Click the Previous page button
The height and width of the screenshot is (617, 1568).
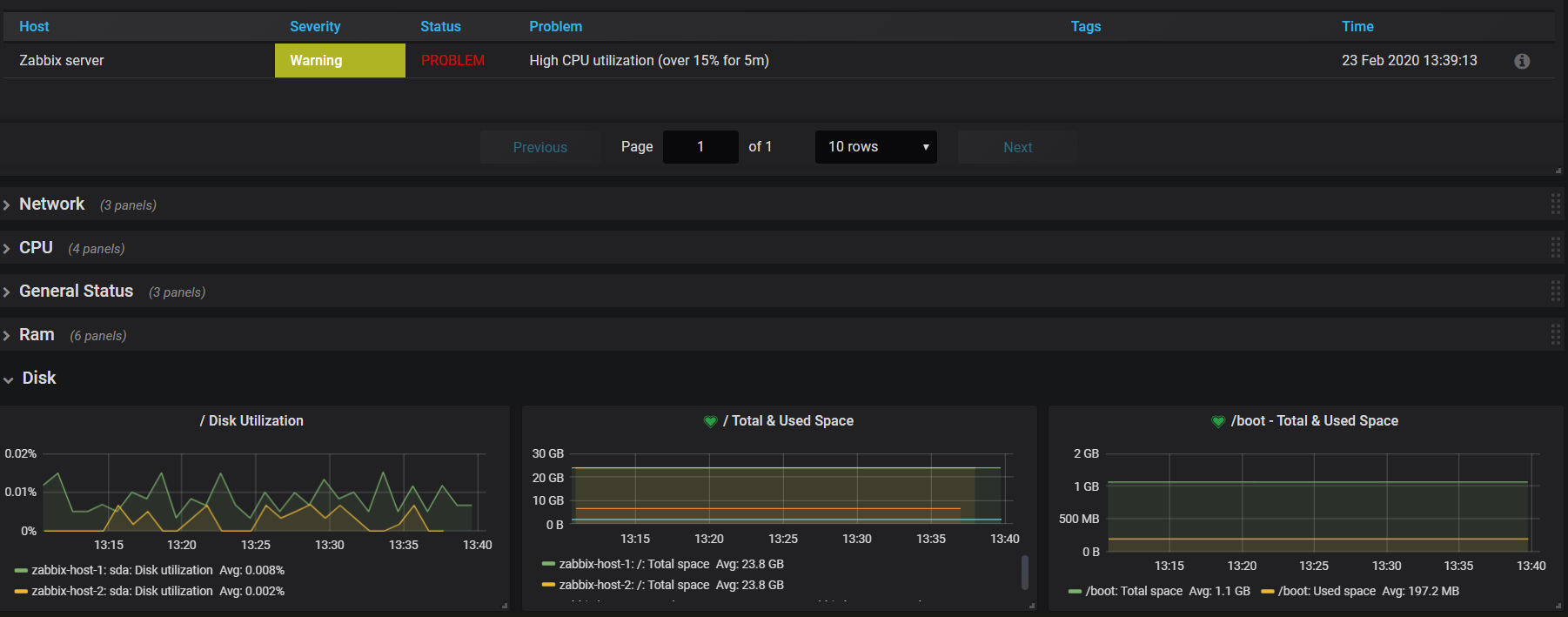539,147
